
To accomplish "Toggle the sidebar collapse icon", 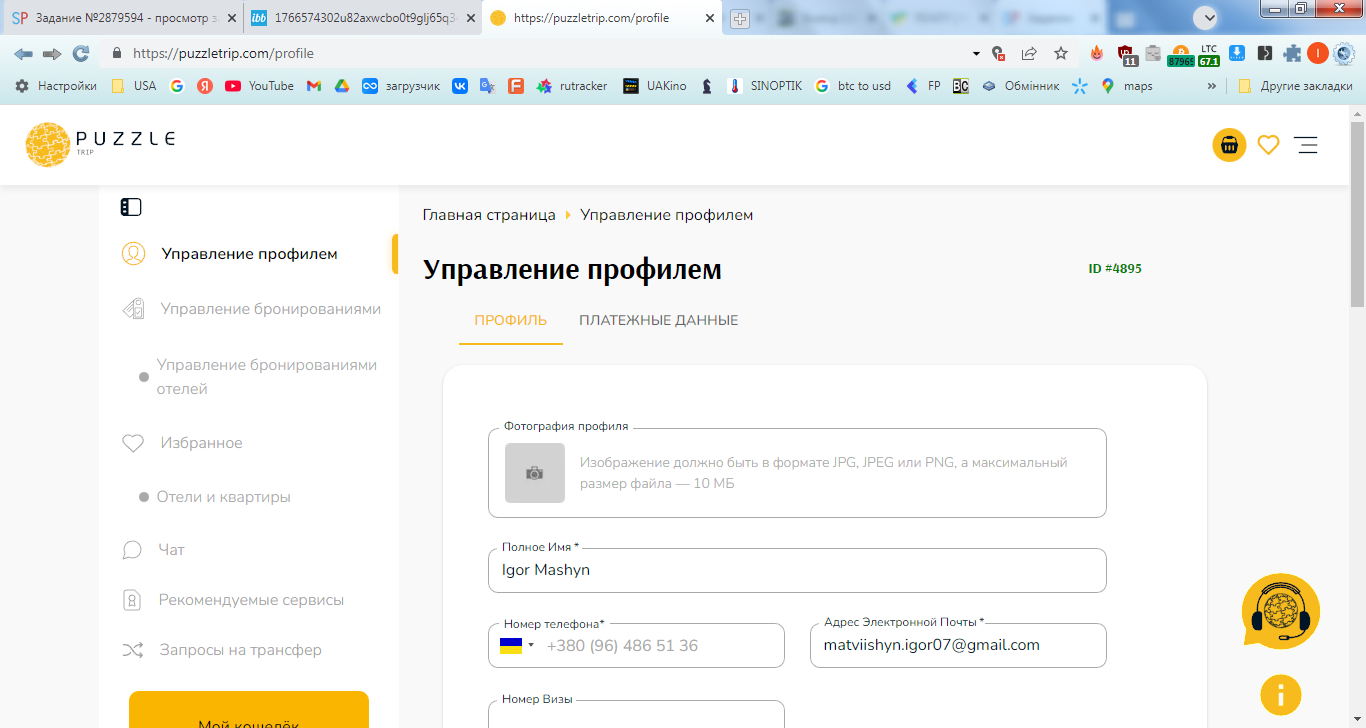I will tap(131, 207).
